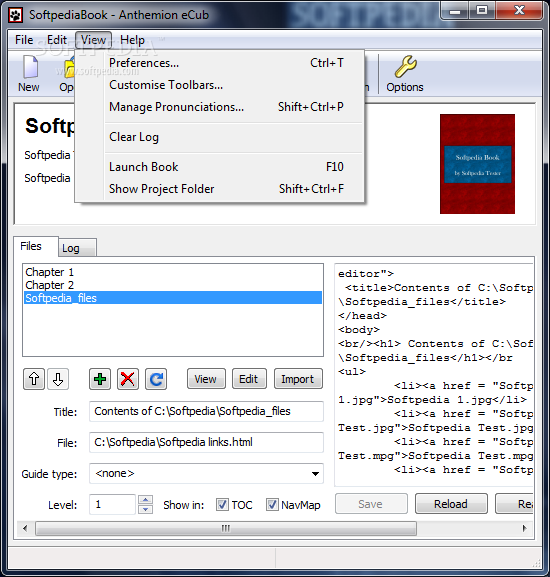Click the horizontal scrollbar thumb
550x577 pixels.
(x=226, y=528)
